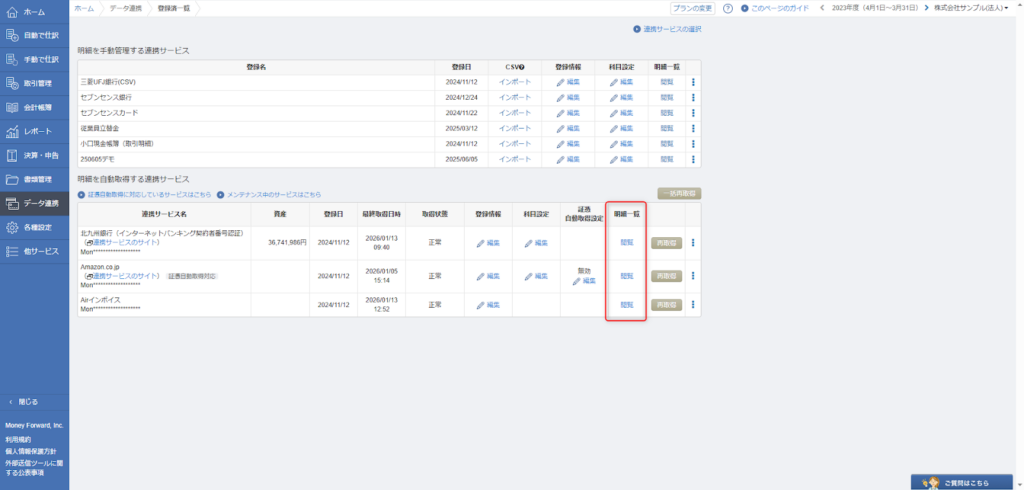Open three-dot menu for Amazon.co.jp row

pyautogui.click(x=693, y=276)
